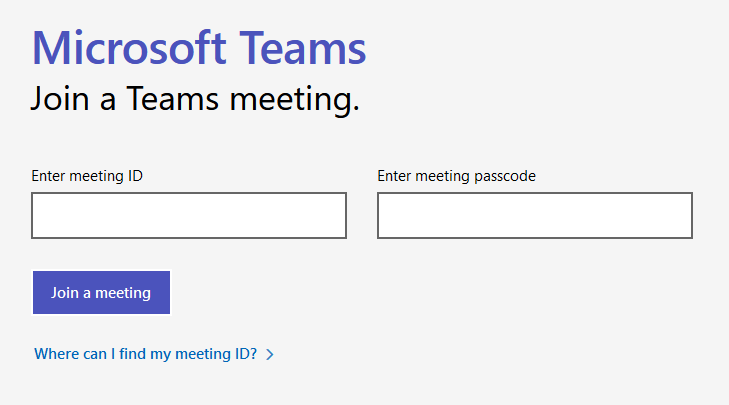729x405 pixels.
Task: Follow the link about finding your meeting ID
Action: point(146,354)
